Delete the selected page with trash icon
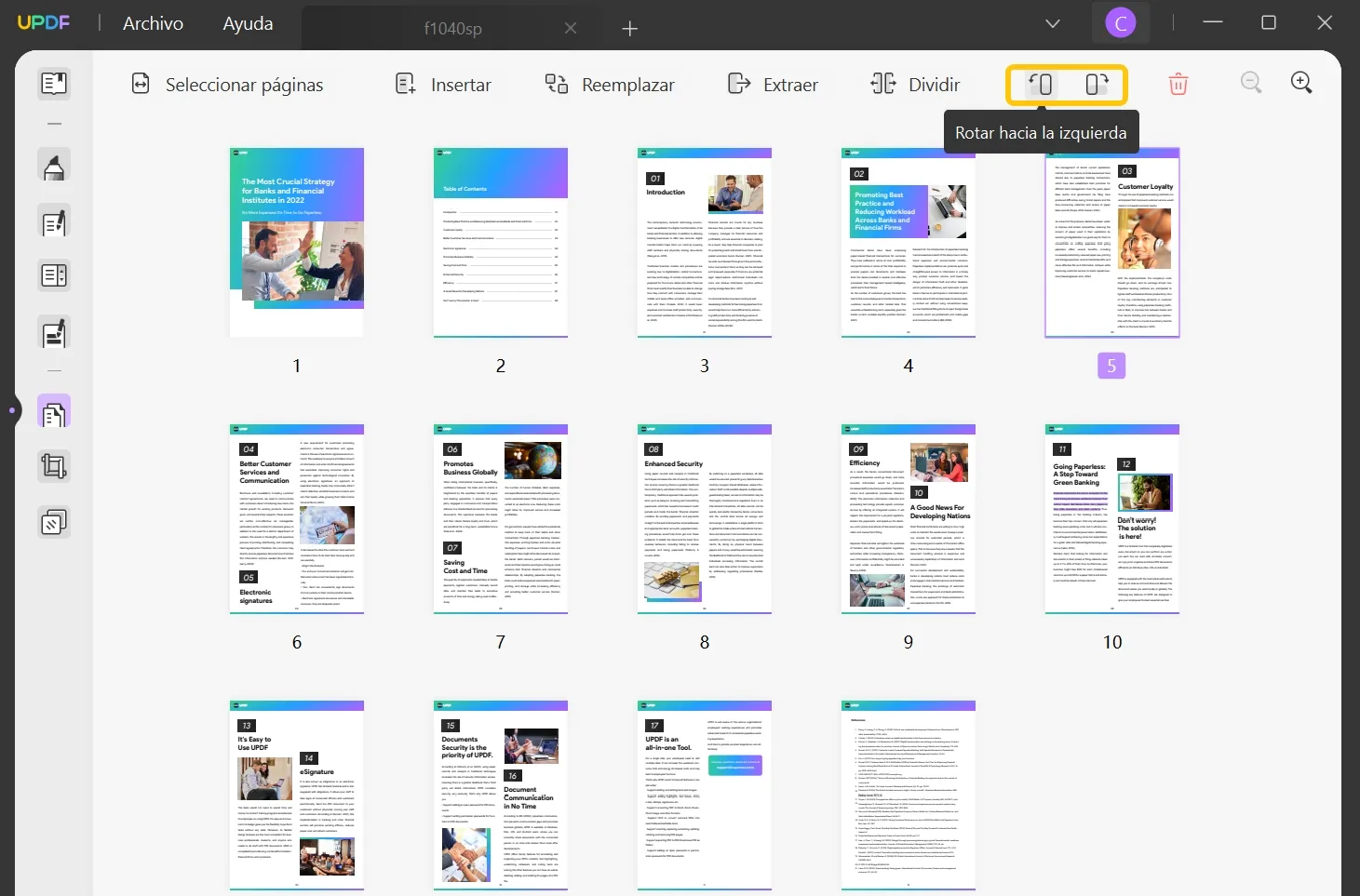This screenshot has height=896, width=1360. click(1178, 84)
